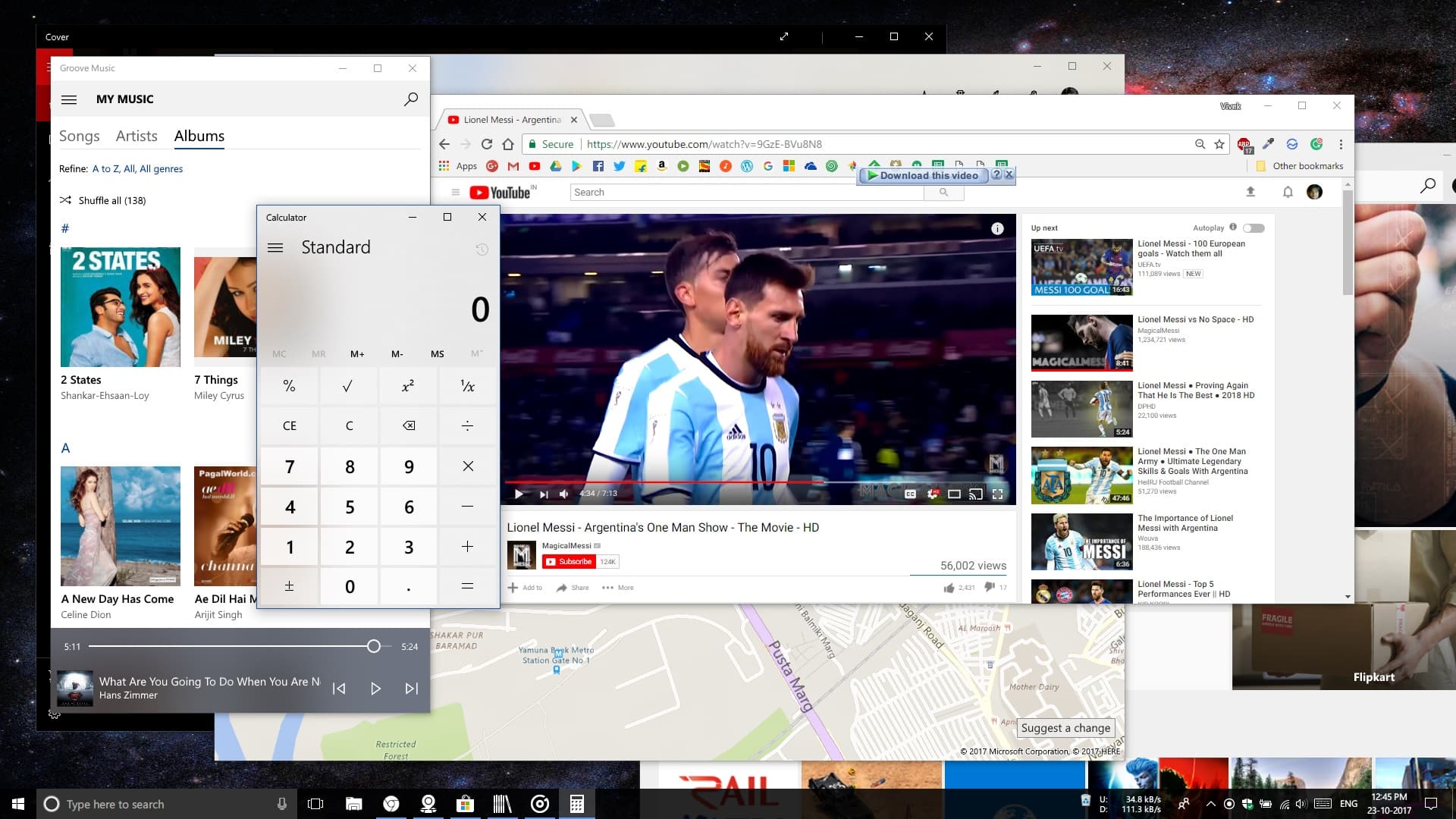
Task: Open YouTube upload icon
Action: coord(1250,192)
